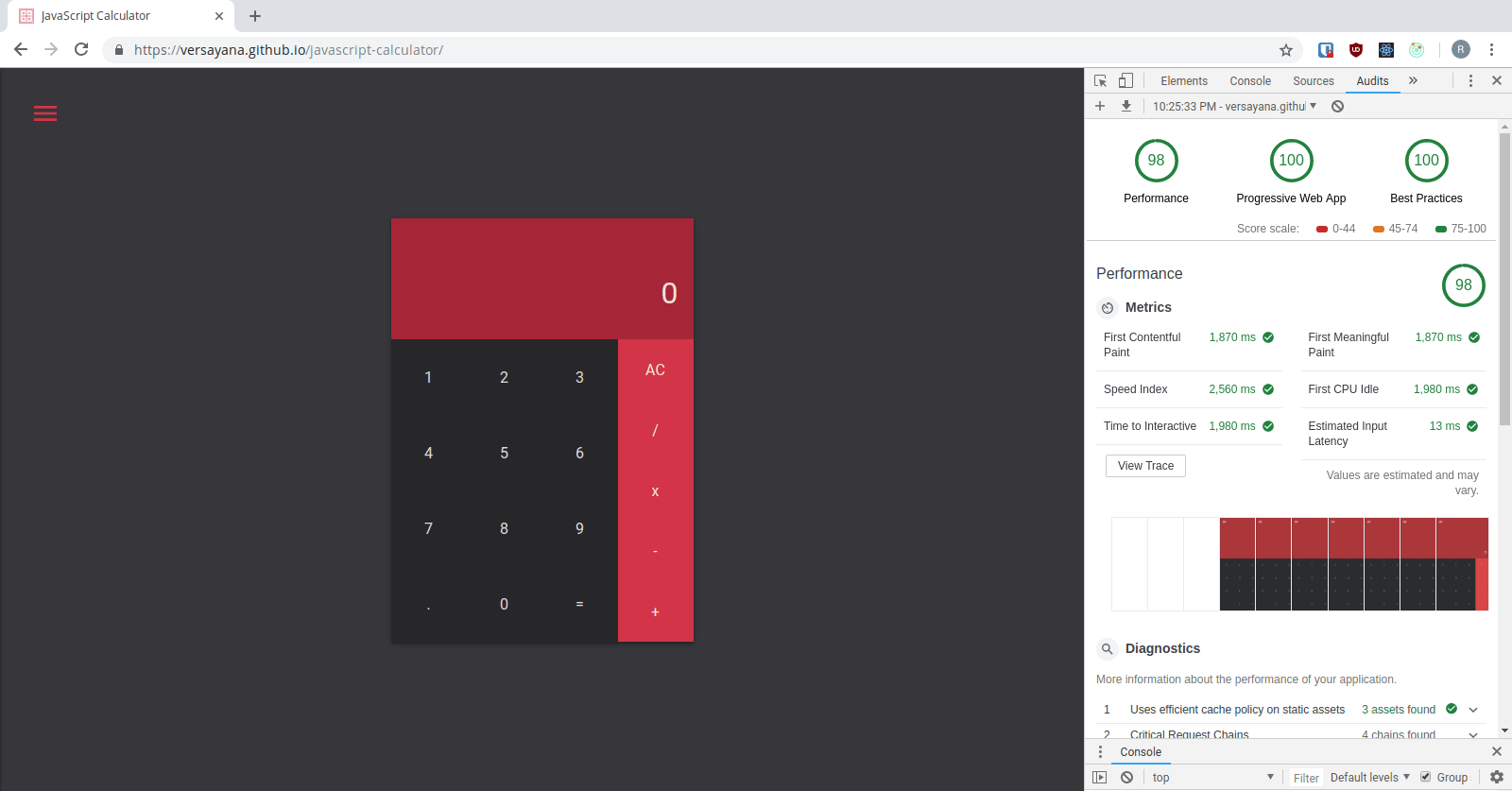Screen dimensions: 1512x791
Task: Click the browser back arrow
Action: tap(21, 49)
